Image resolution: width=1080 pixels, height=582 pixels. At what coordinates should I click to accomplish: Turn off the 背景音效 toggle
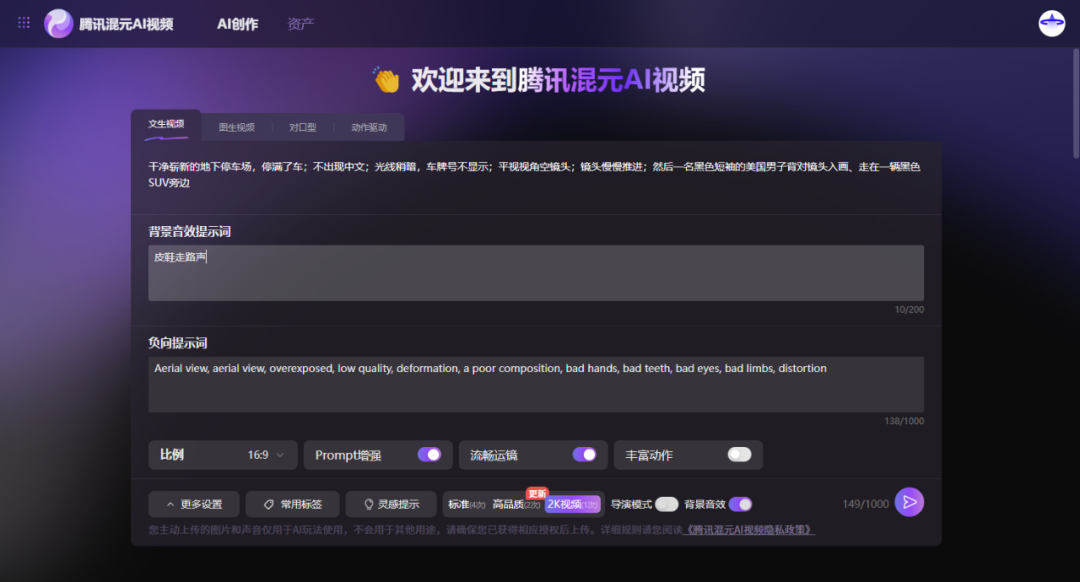coord(740,504)
